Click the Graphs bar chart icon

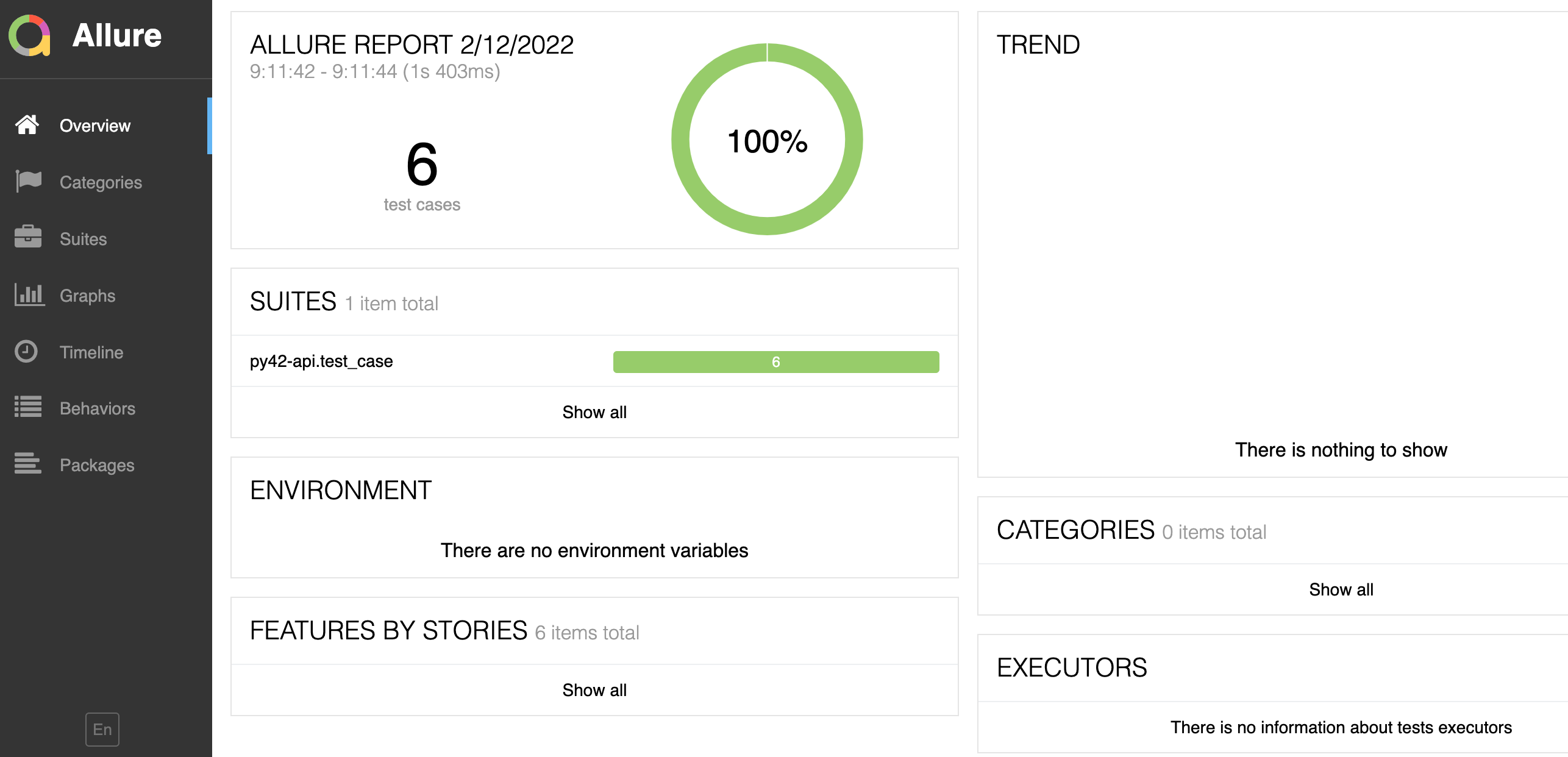coord(29,294)
